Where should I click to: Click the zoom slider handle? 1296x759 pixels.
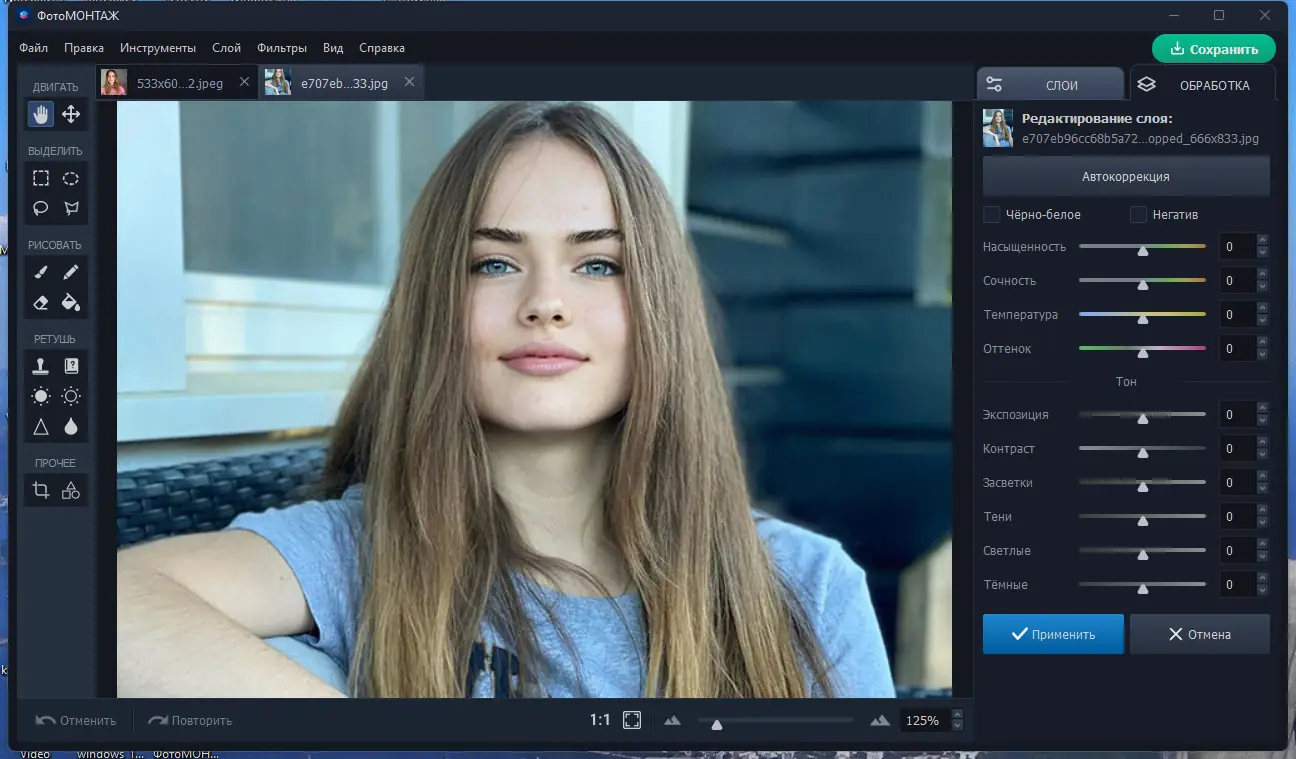tap(716, 724)
